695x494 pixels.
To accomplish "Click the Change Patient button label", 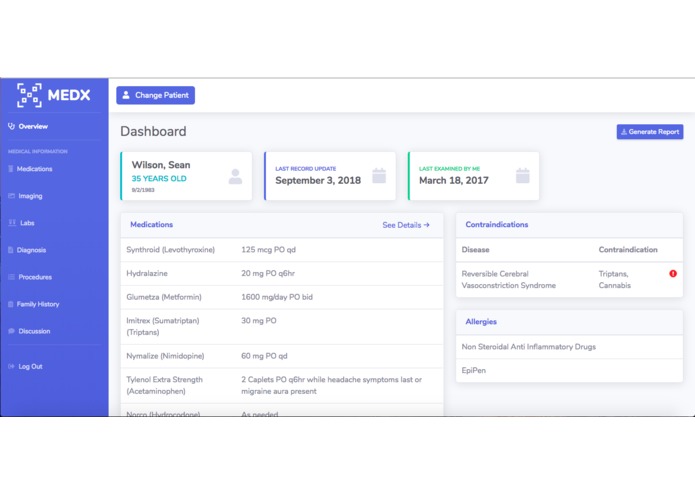I will click(x=162, y=95).
